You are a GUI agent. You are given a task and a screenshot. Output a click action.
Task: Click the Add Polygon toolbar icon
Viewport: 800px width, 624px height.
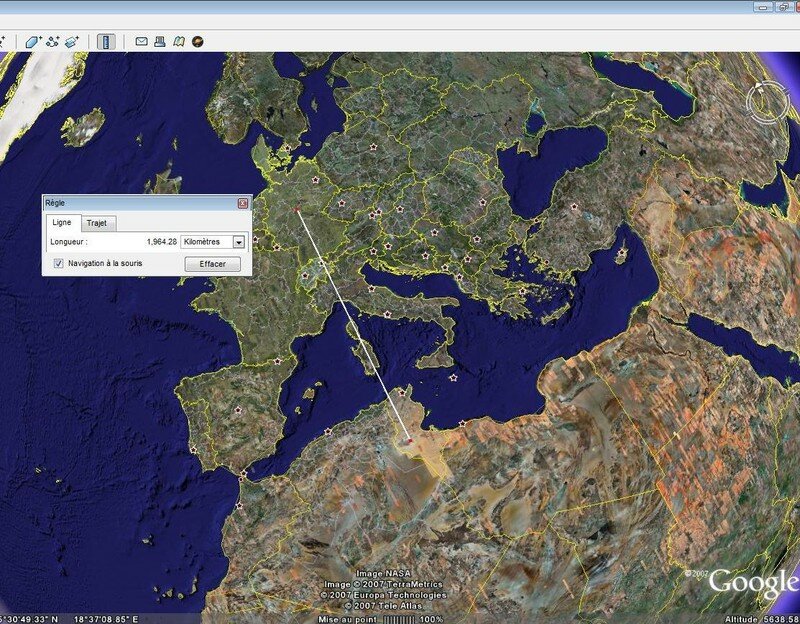pos(33,42)
